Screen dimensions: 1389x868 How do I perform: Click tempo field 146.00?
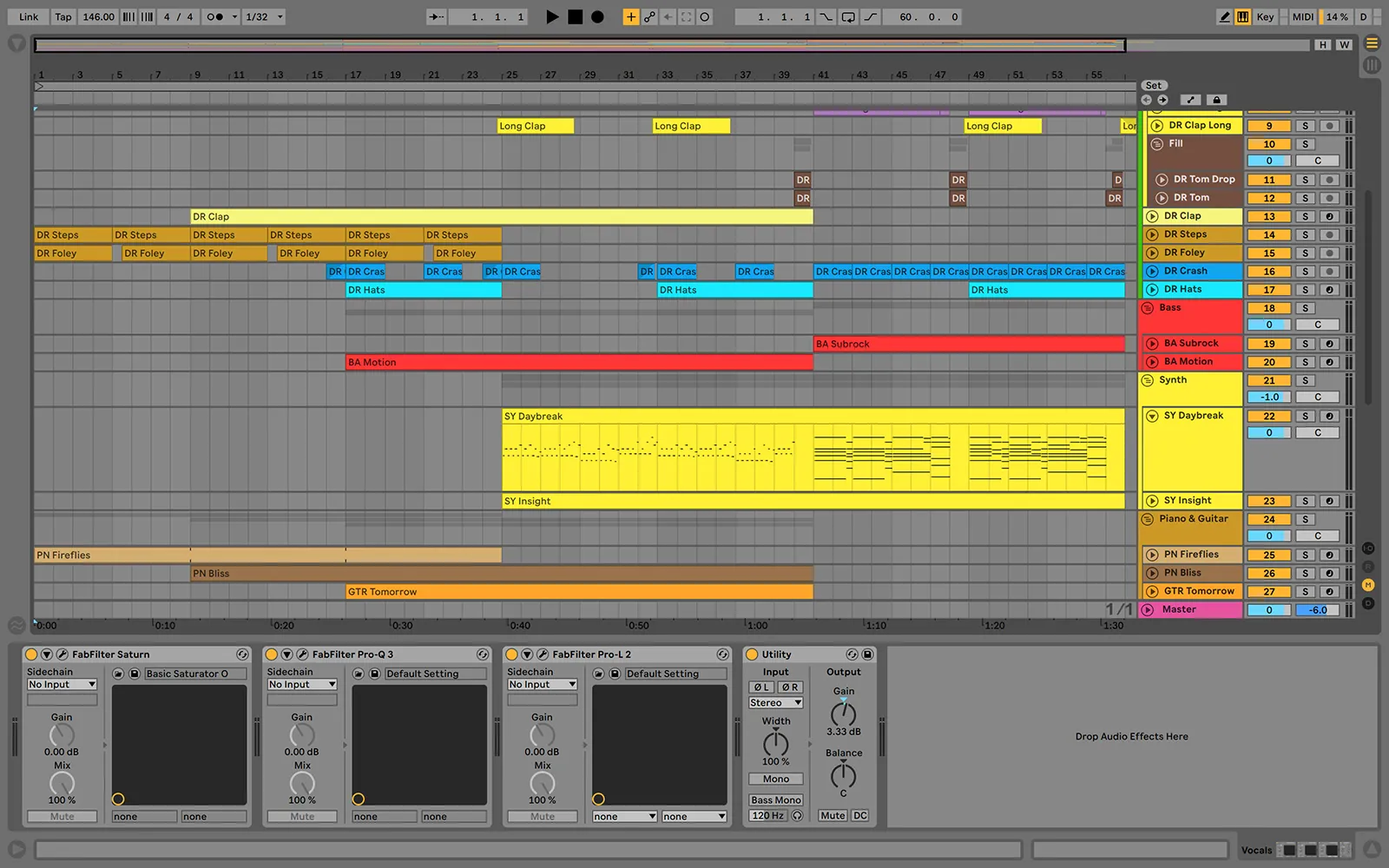coord(98,16)
